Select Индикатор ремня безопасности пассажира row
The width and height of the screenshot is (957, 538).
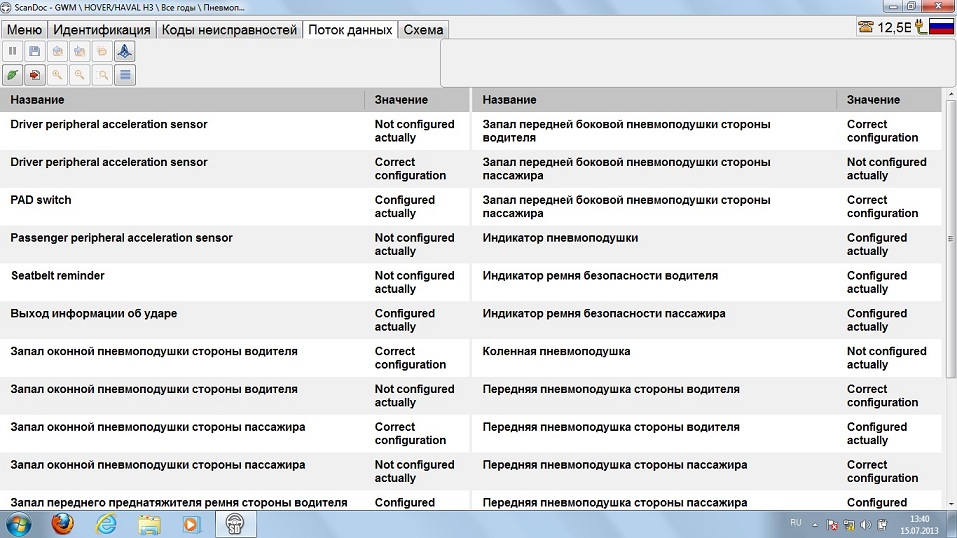tap(707, 320)
